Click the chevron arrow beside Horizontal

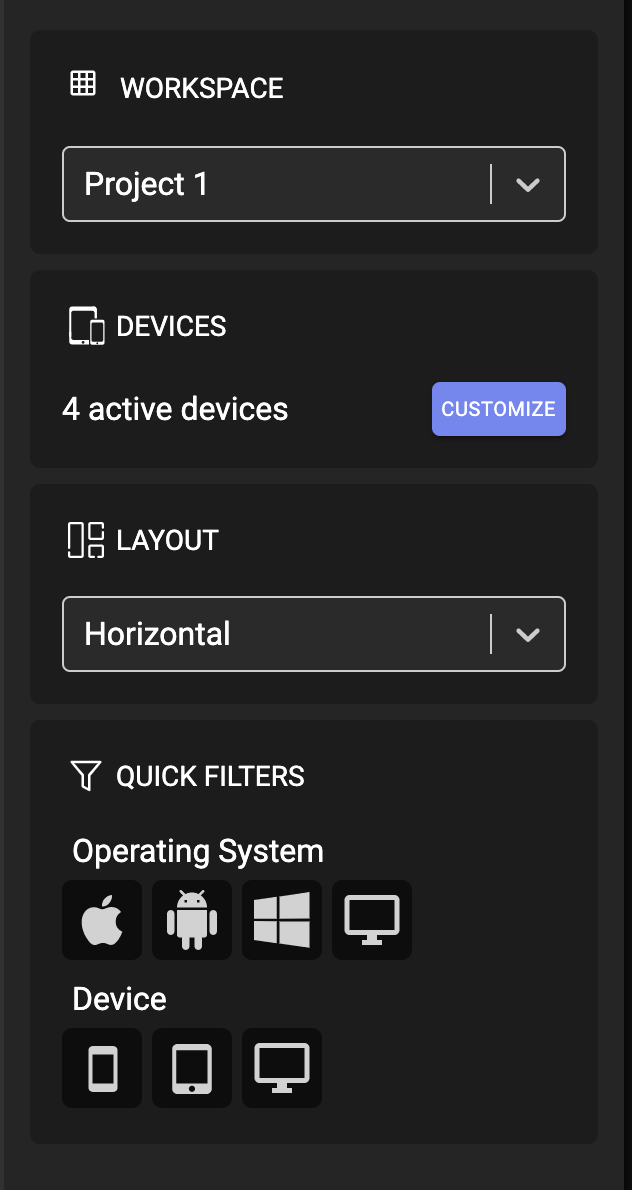527,634
